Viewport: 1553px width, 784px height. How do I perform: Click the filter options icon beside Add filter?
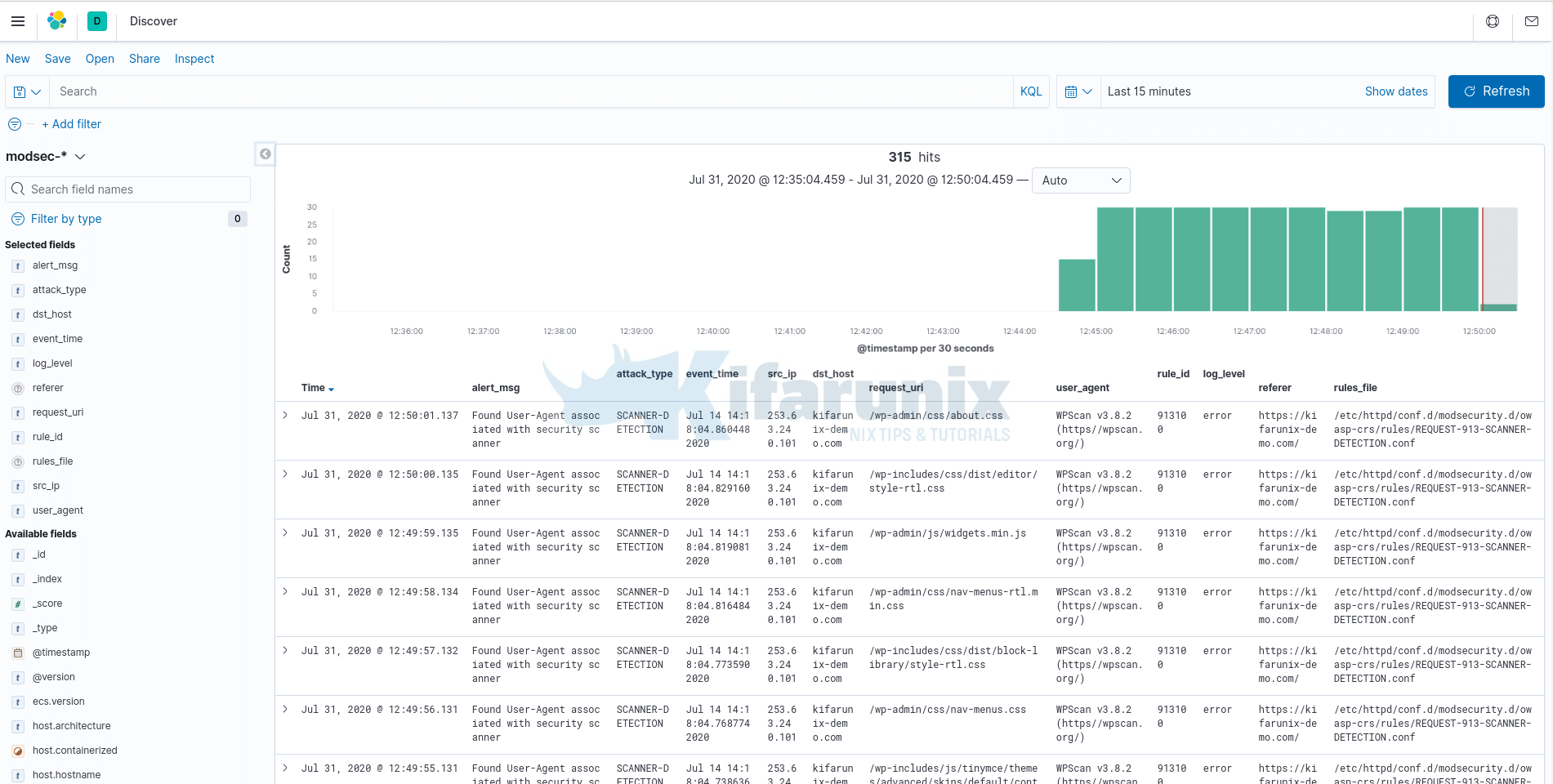14,124
